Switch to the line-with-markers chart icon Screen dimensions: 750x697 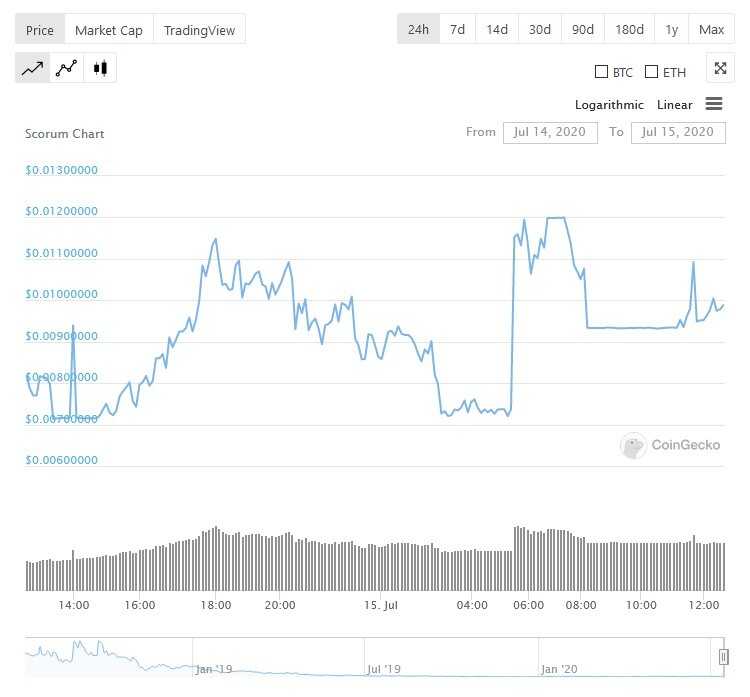pos(66,68)
